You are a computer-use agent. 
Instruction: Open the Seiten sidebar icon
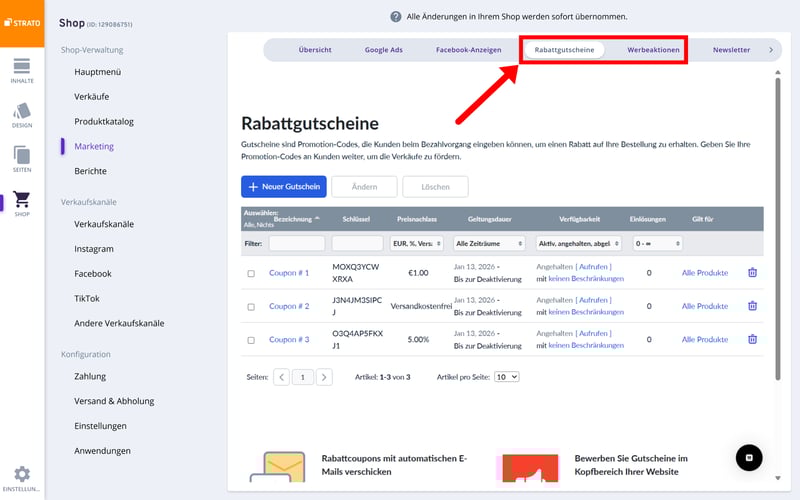tap(22, 159)
